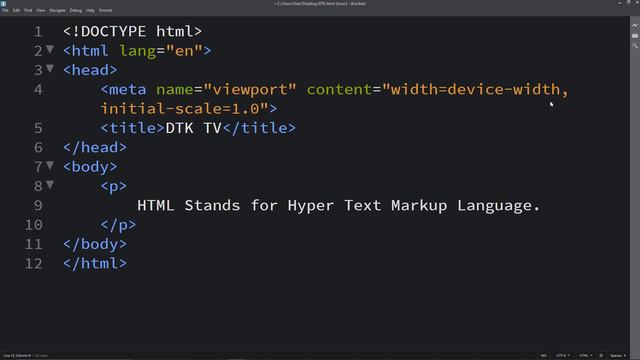This screenshot has width=640, height=360.
Task: Open the Spaces indentation dropdown
Action: [x=618, y=356]
